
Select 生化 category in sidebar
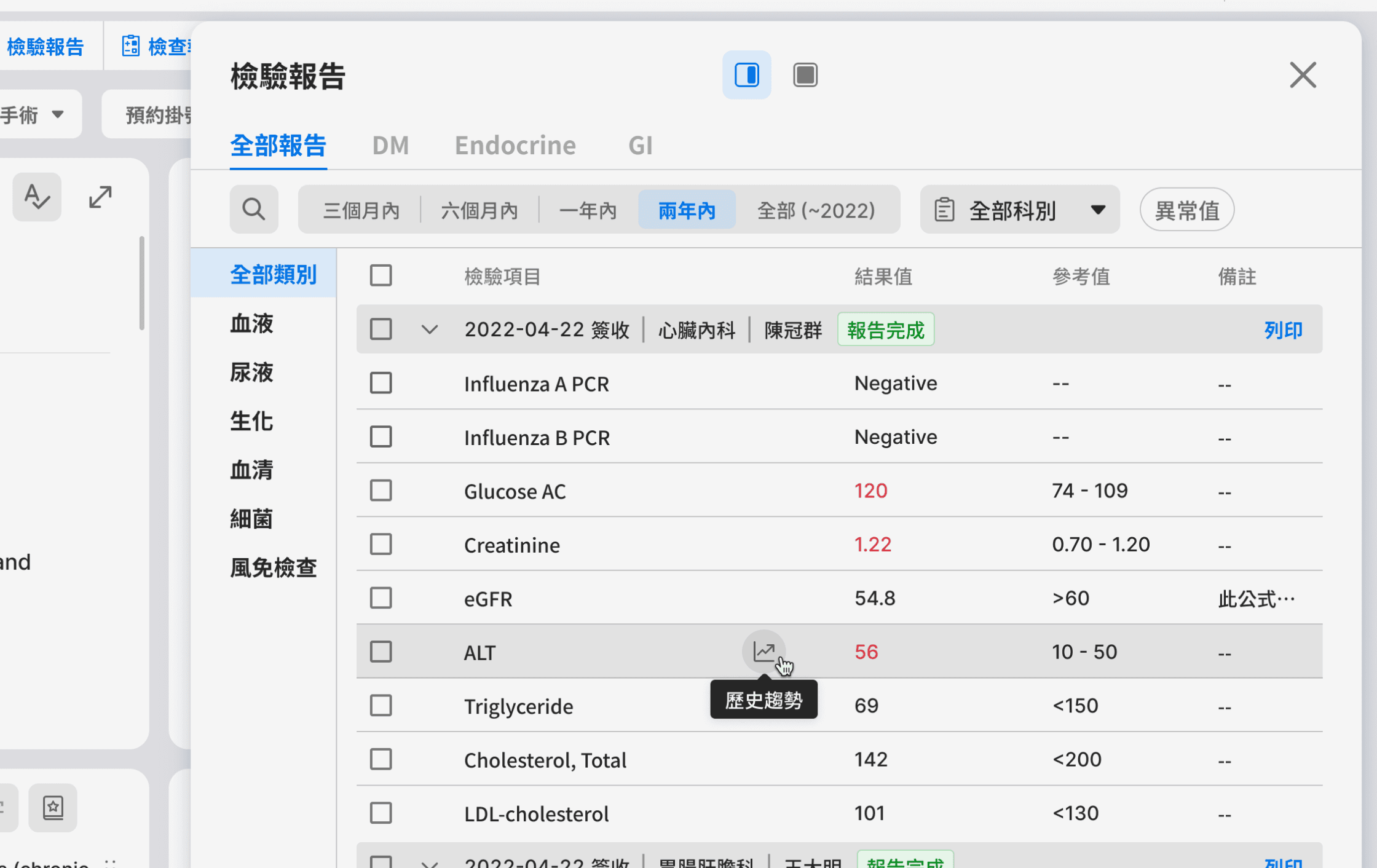click(x=251, y=421)
